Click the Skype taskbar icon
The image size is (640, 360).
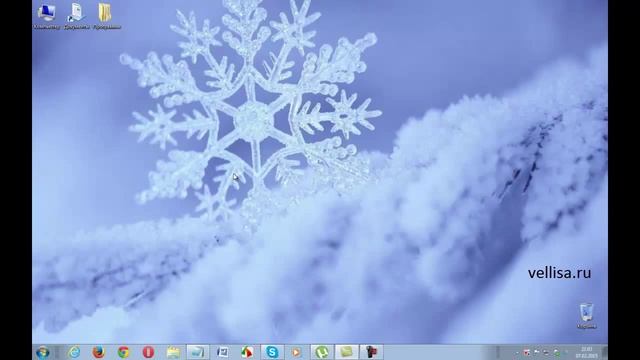[272, 352]
